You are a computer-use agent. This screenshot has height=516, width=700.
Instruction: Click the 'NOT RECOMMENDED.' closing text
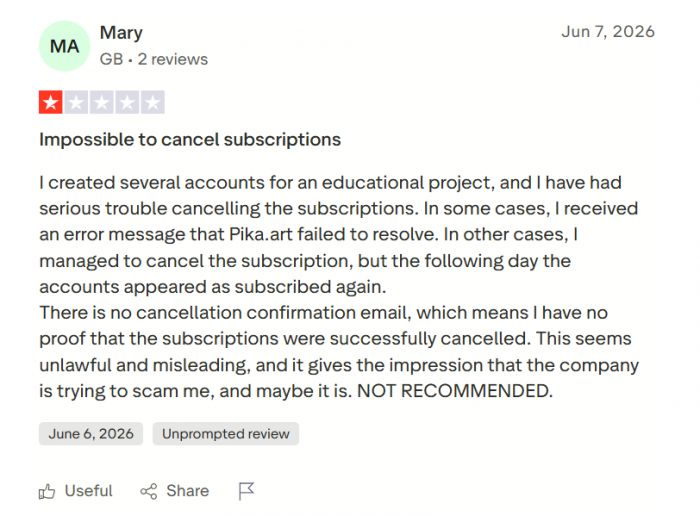pyautogui.click(x=455, y=391)
